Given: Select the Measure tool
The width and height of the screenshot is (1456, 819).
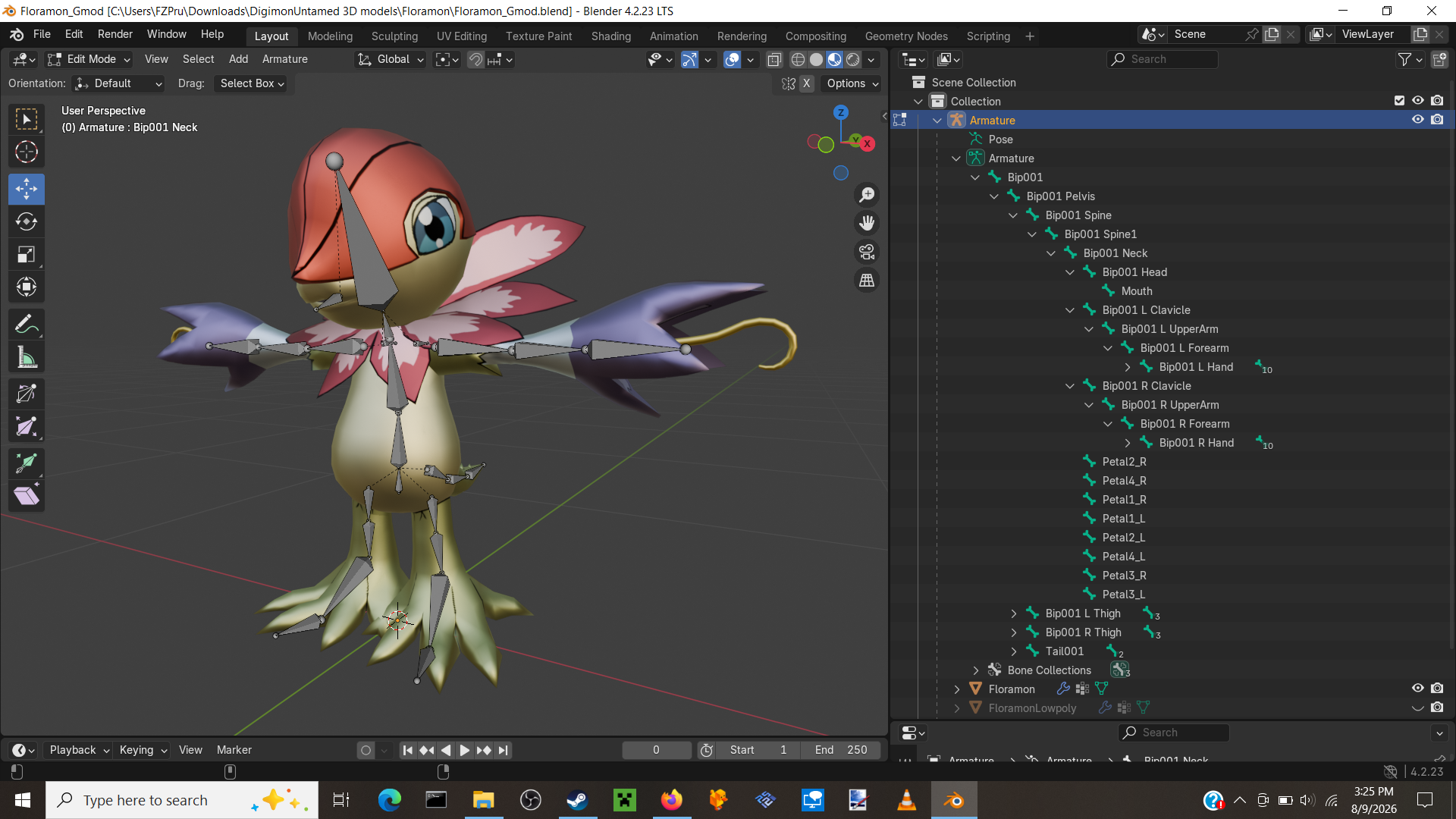Looking at the screenshot, I should tap(27, 357).
